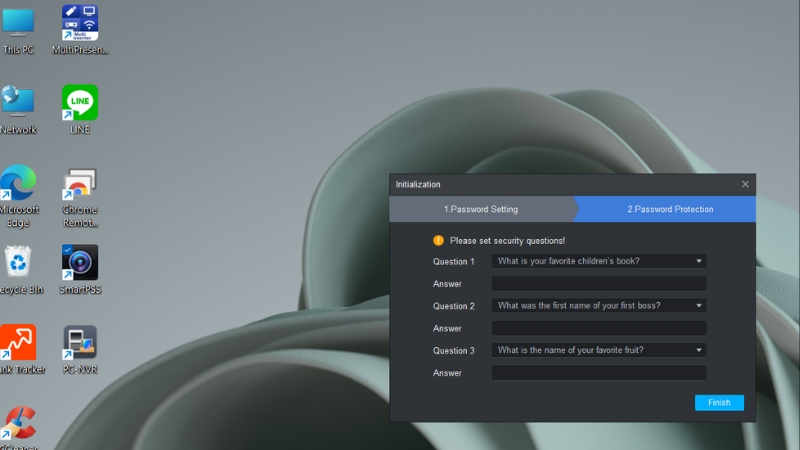Select the This PC desktop icon
Viewport: 800px width, 450px height.
(x=18, y=24)
